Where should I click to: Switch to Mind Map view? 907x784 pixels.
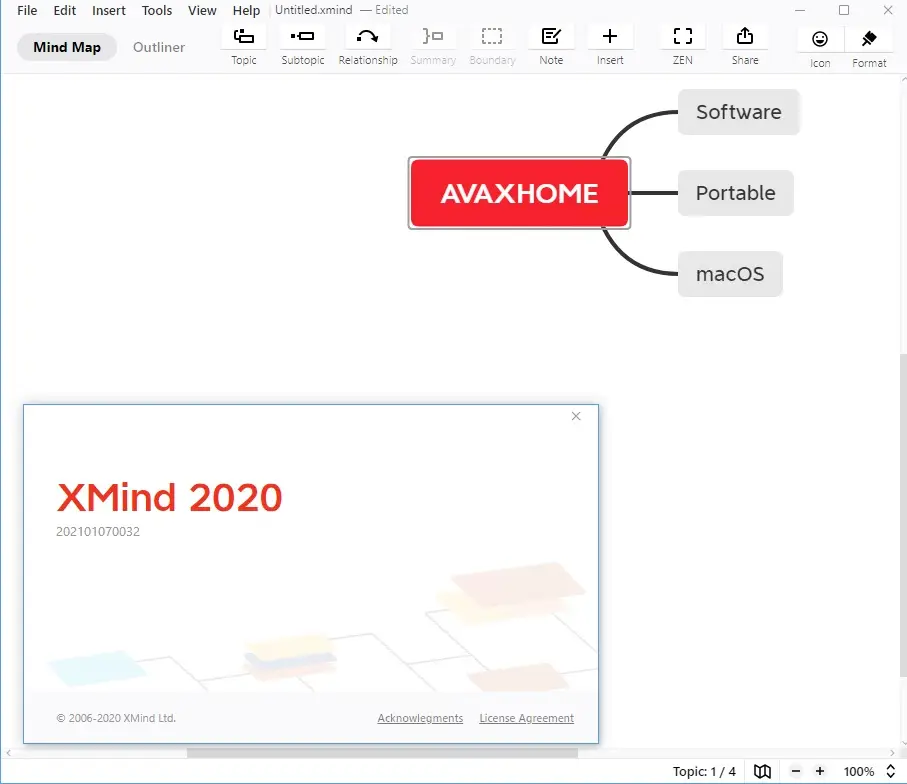coord(67,47)
